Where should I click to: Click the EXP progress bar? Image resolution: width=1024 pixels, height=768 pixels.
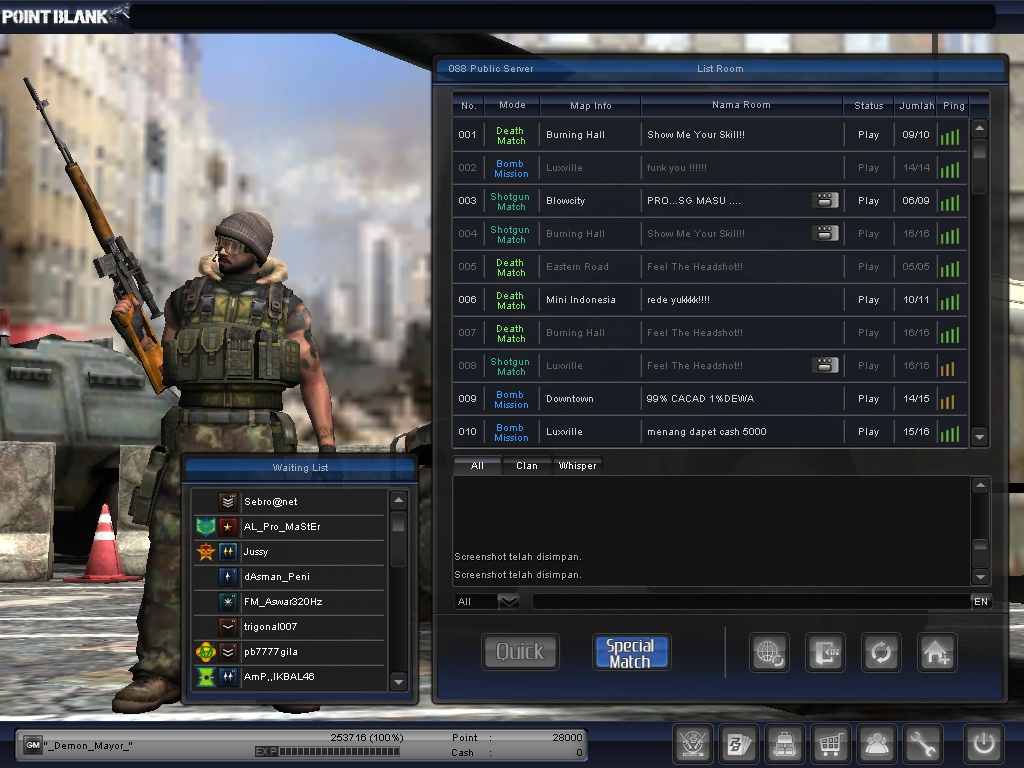click(x=339, y=752)
